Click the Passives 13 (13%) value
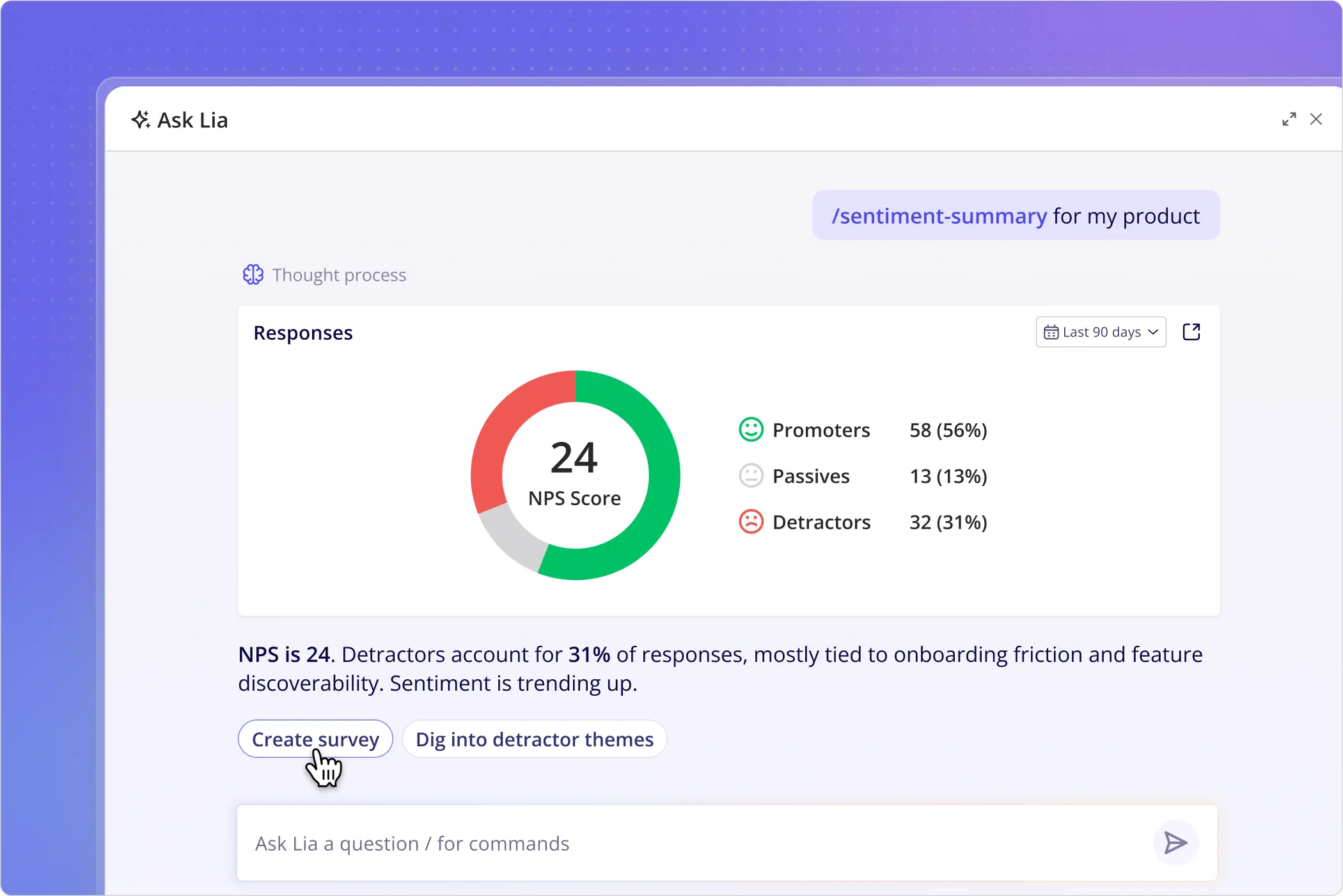 click(x=948, y=476)
